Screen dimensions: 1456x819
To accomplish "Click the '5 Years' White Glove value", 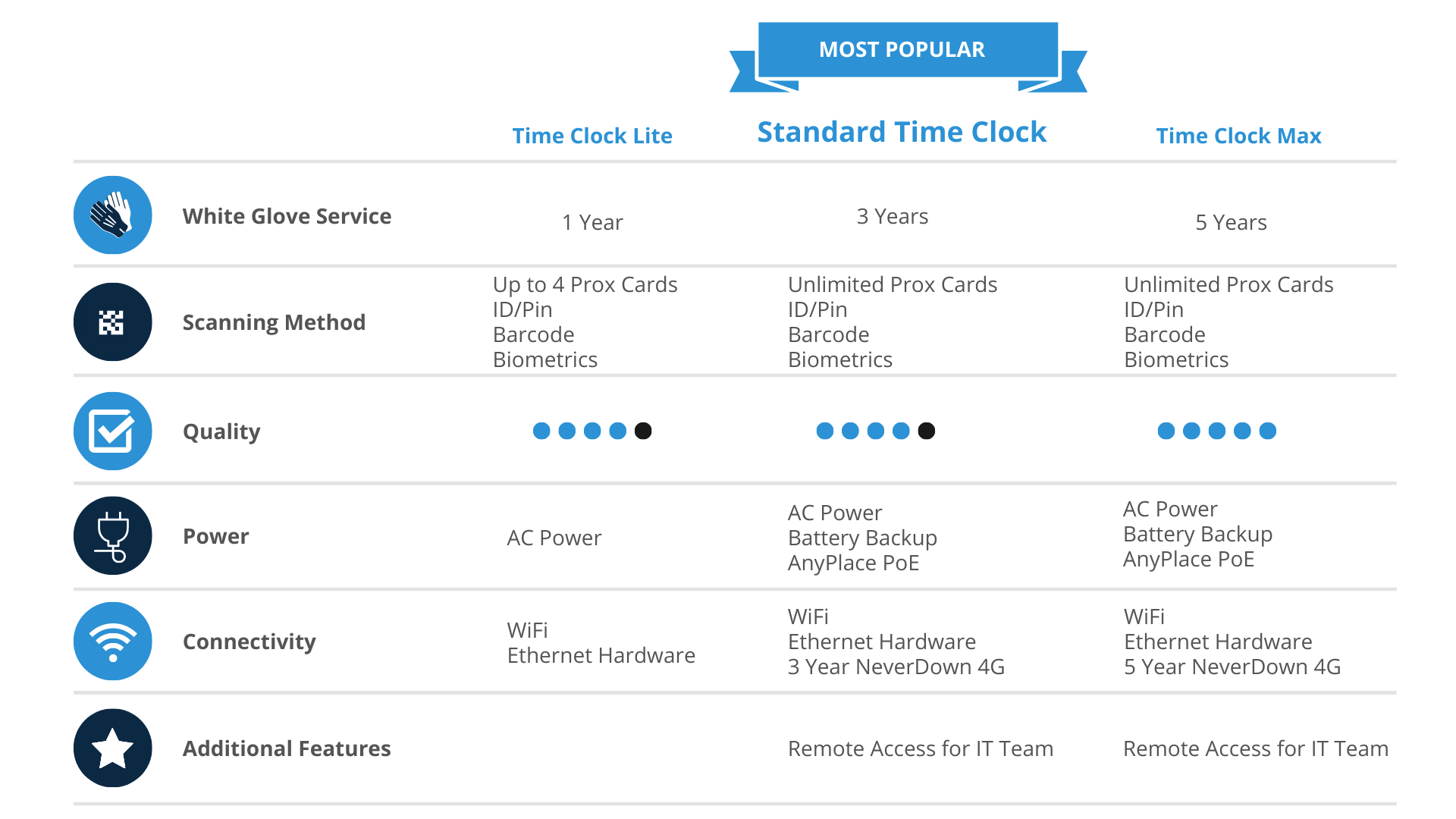I will coord(1231,222).
